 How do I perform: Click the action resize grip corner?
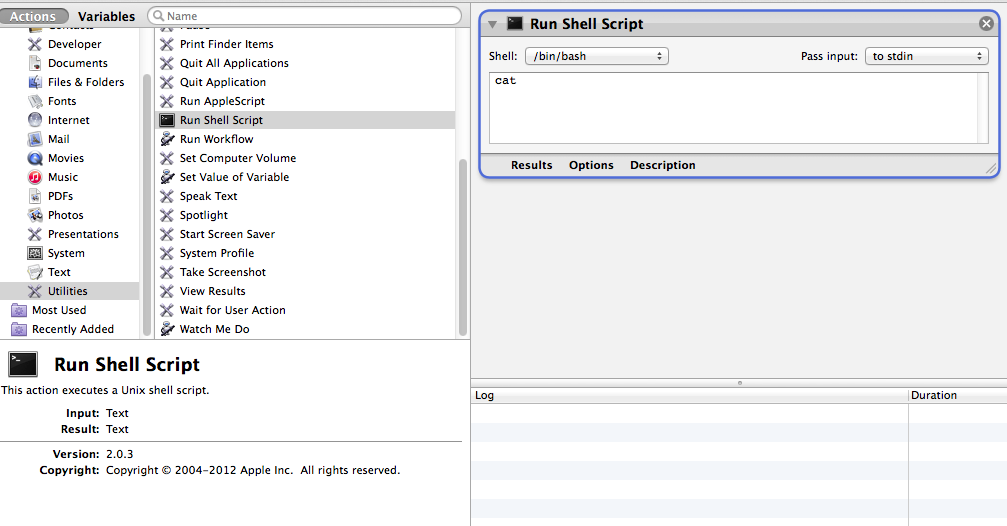[991, 168]
